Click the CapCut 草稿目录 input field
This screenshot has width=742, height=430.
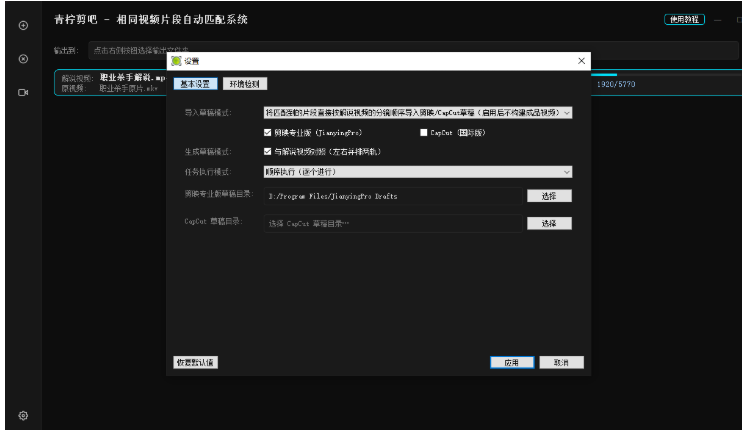(x=393, y=223)
